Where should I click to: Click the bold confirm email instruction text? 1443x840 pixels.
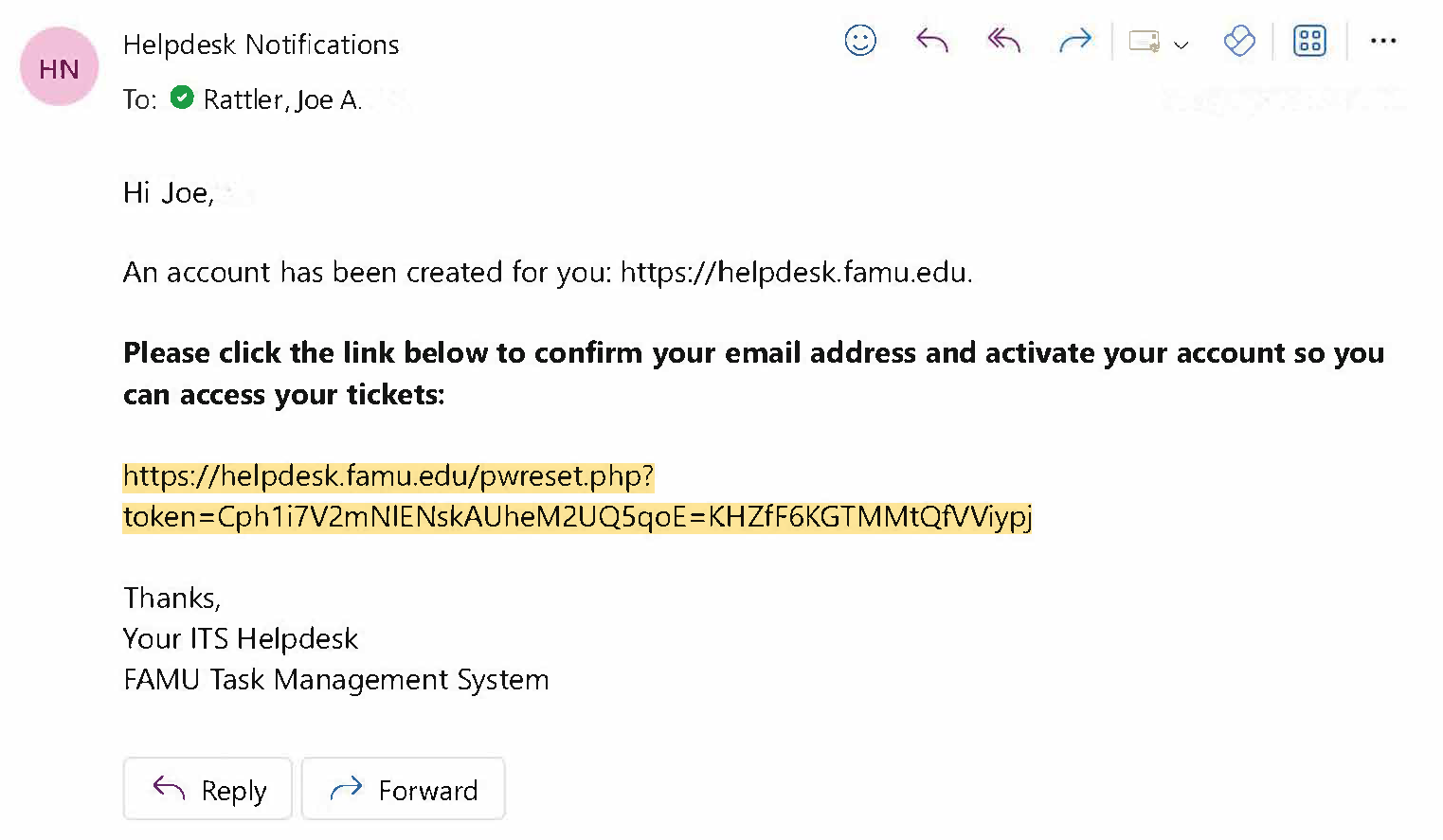click(x=752, y=353)
